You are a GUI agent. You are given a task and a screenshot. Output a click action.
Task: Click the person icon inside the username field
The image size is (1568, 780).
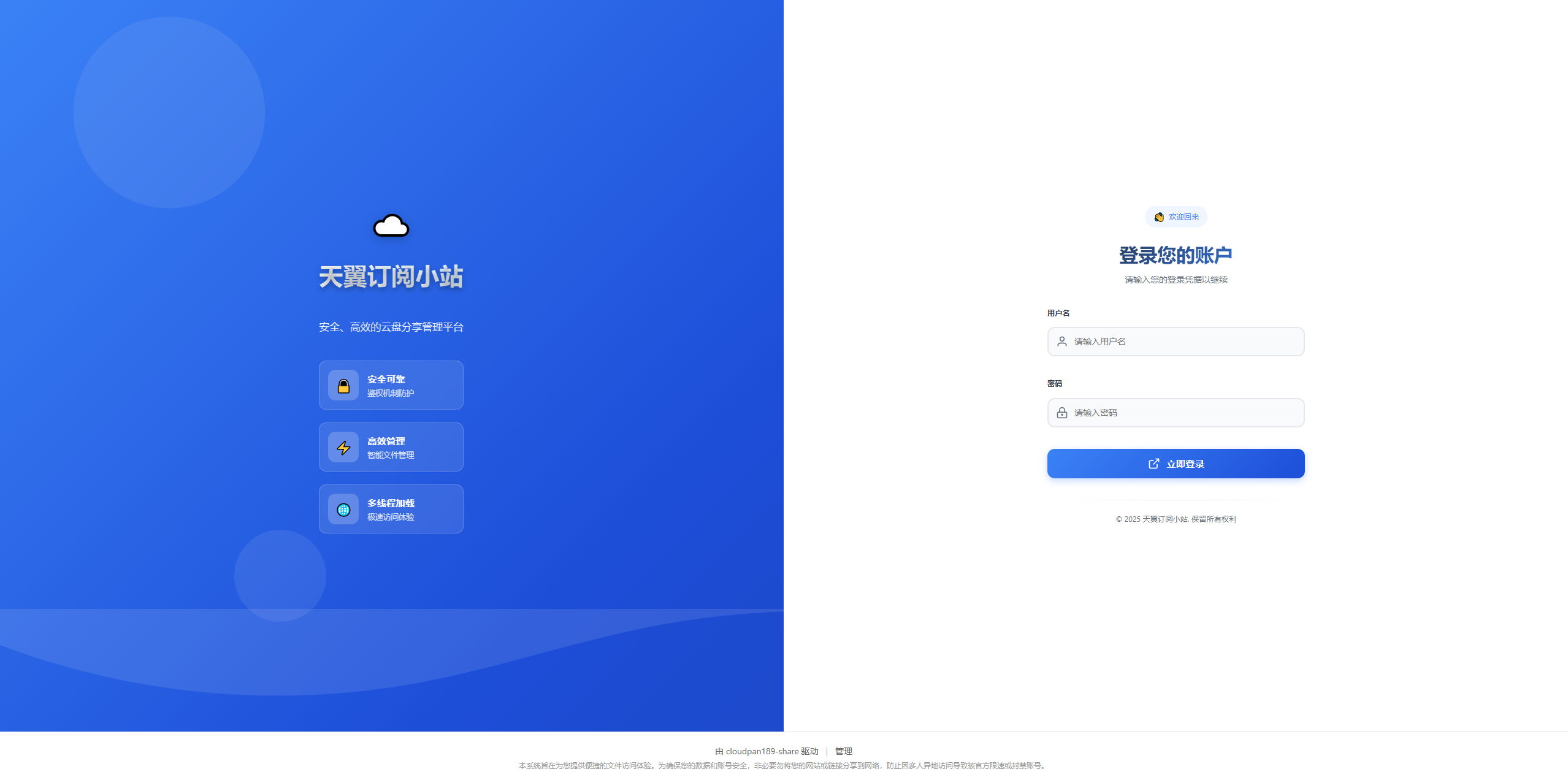pos(1061,341)
